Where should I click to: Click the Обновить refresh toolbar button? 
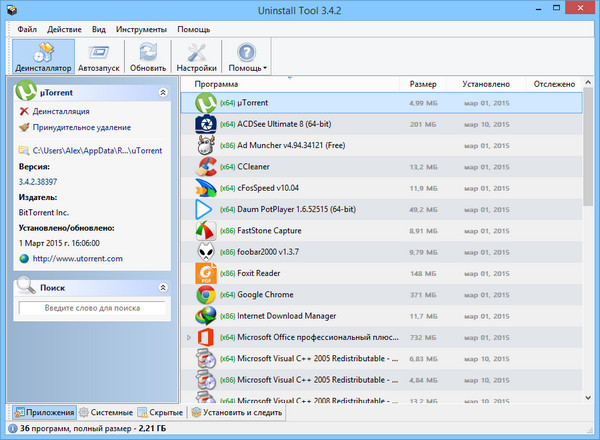(148, 57)
